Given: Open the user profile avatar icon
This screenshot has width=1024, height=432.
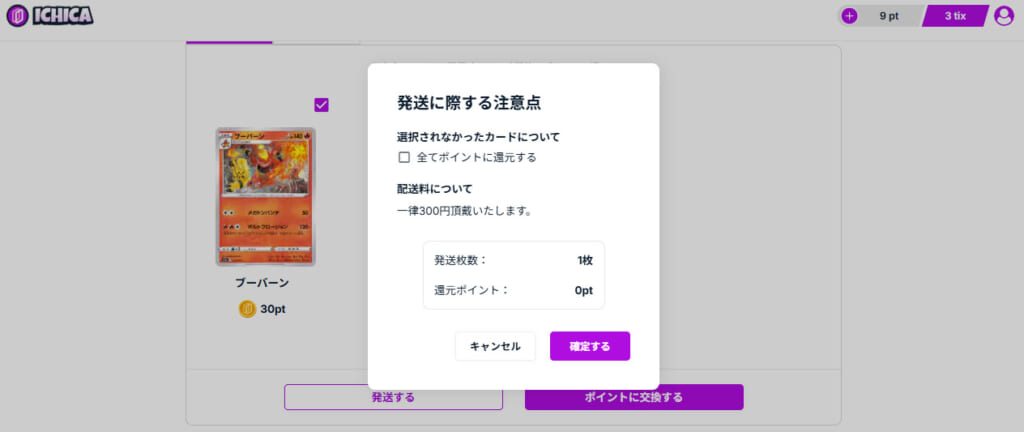Looking at the screenshot, I should click(1004, 16).
